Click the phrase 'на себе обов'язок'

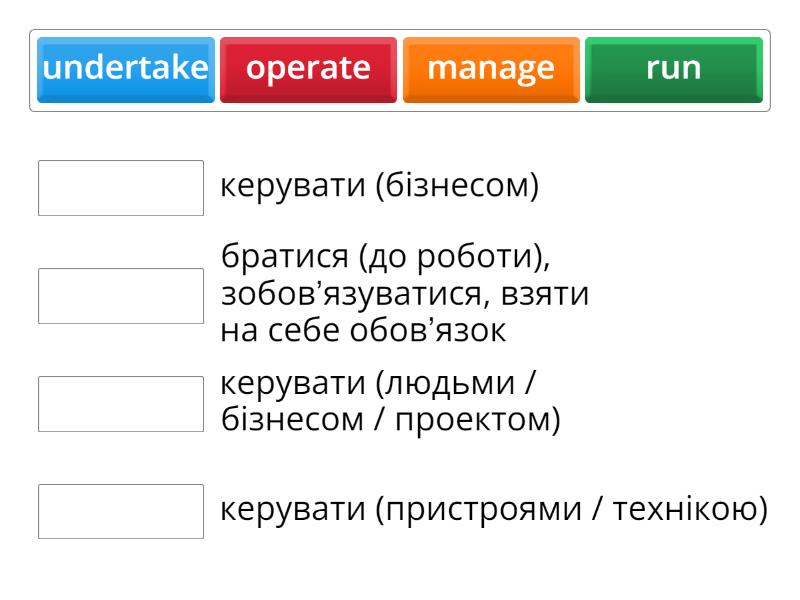pyautogui.click(x=363, y=331)
